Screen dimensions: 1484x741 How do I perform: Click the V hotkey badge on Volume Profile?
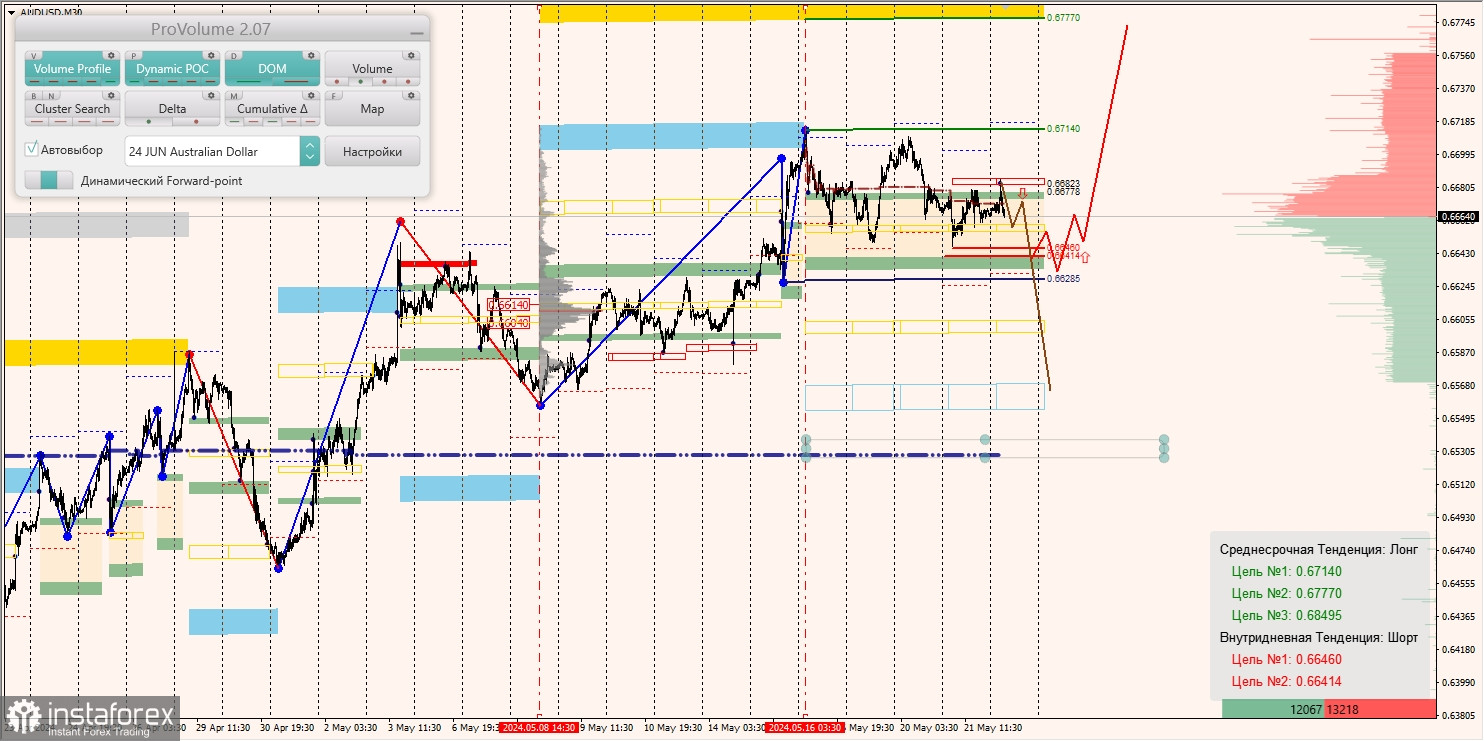34,56
